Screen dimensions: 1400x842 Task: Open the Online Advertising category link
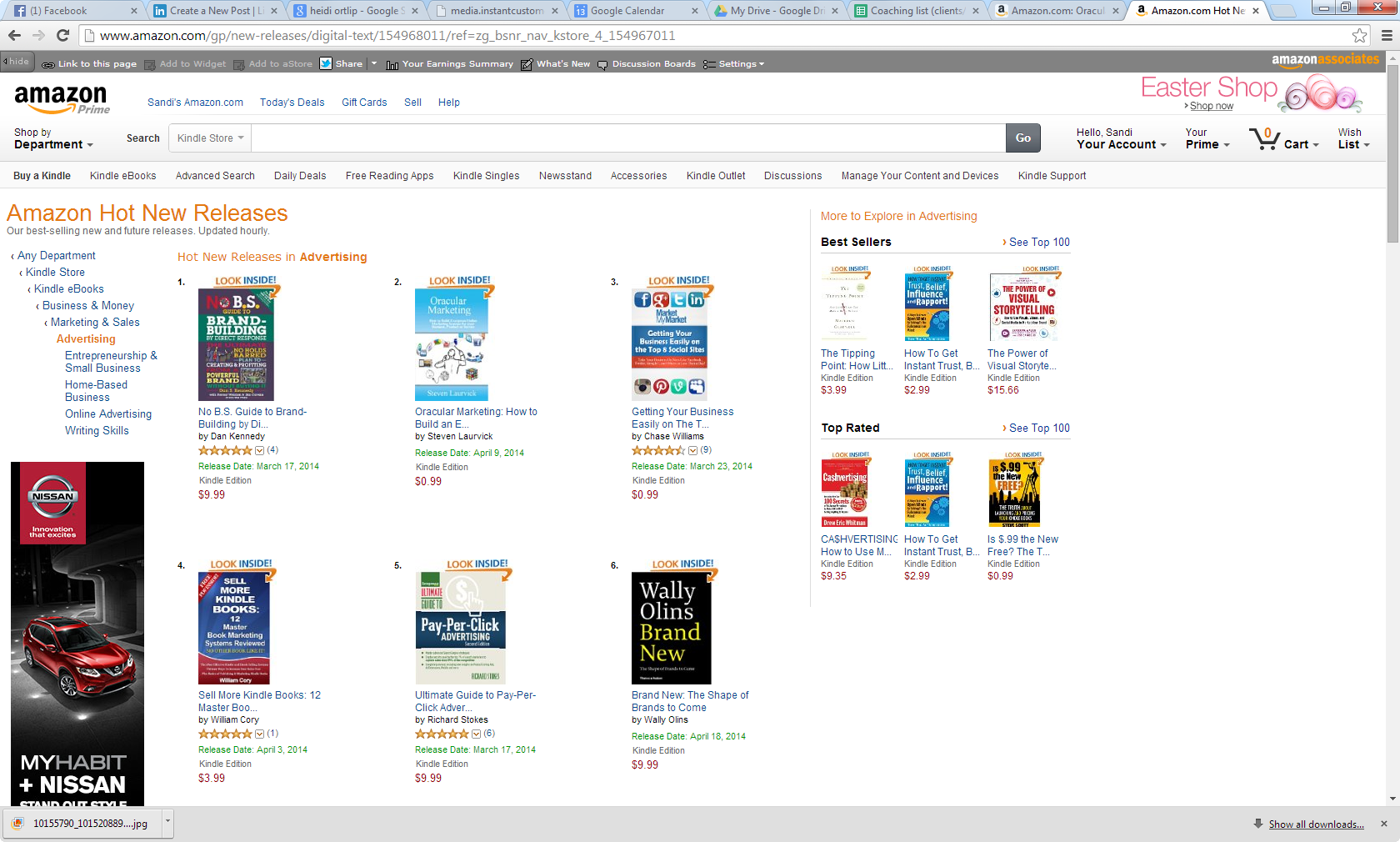pos(108,414)
